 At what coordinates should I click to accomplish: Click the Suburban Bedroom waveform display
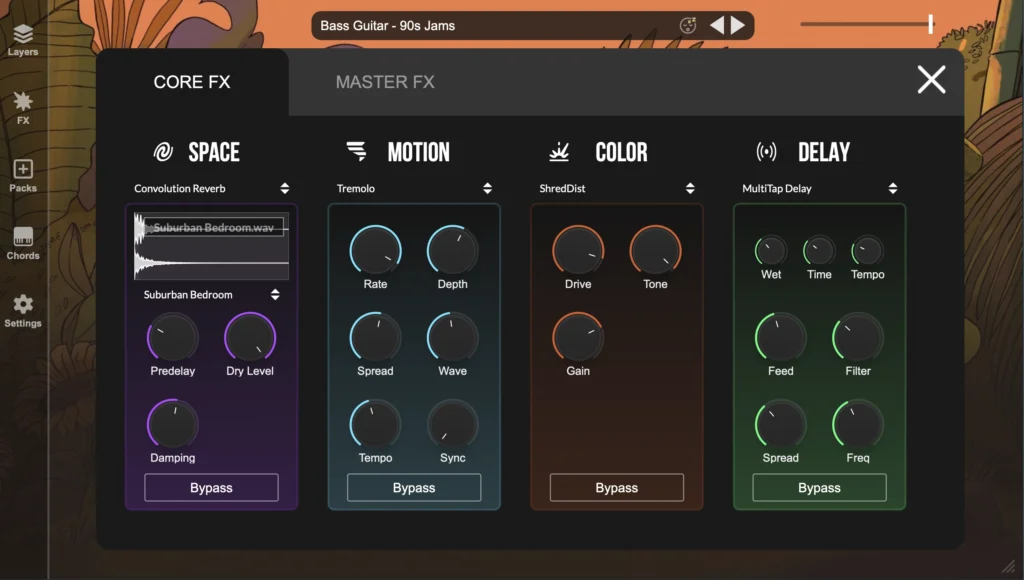tap(211, 246)
